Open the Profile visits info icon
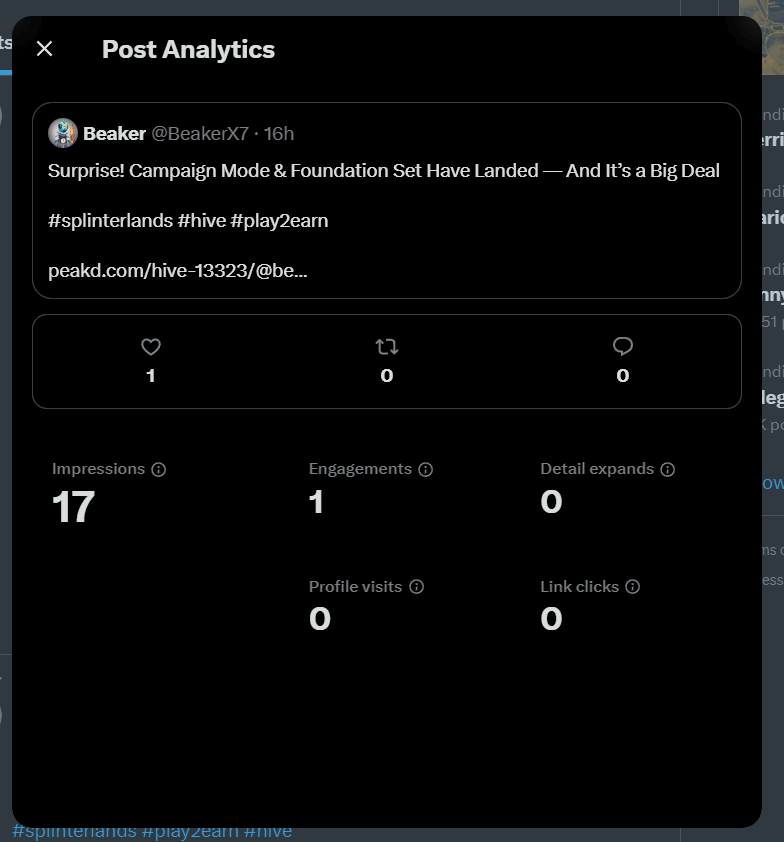The image size is (784, 842). point(417,586)
